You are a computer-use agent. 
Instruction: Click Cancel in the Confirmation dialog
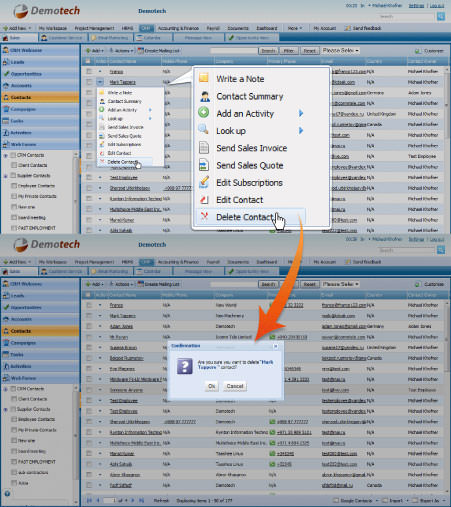click(235, 386)
